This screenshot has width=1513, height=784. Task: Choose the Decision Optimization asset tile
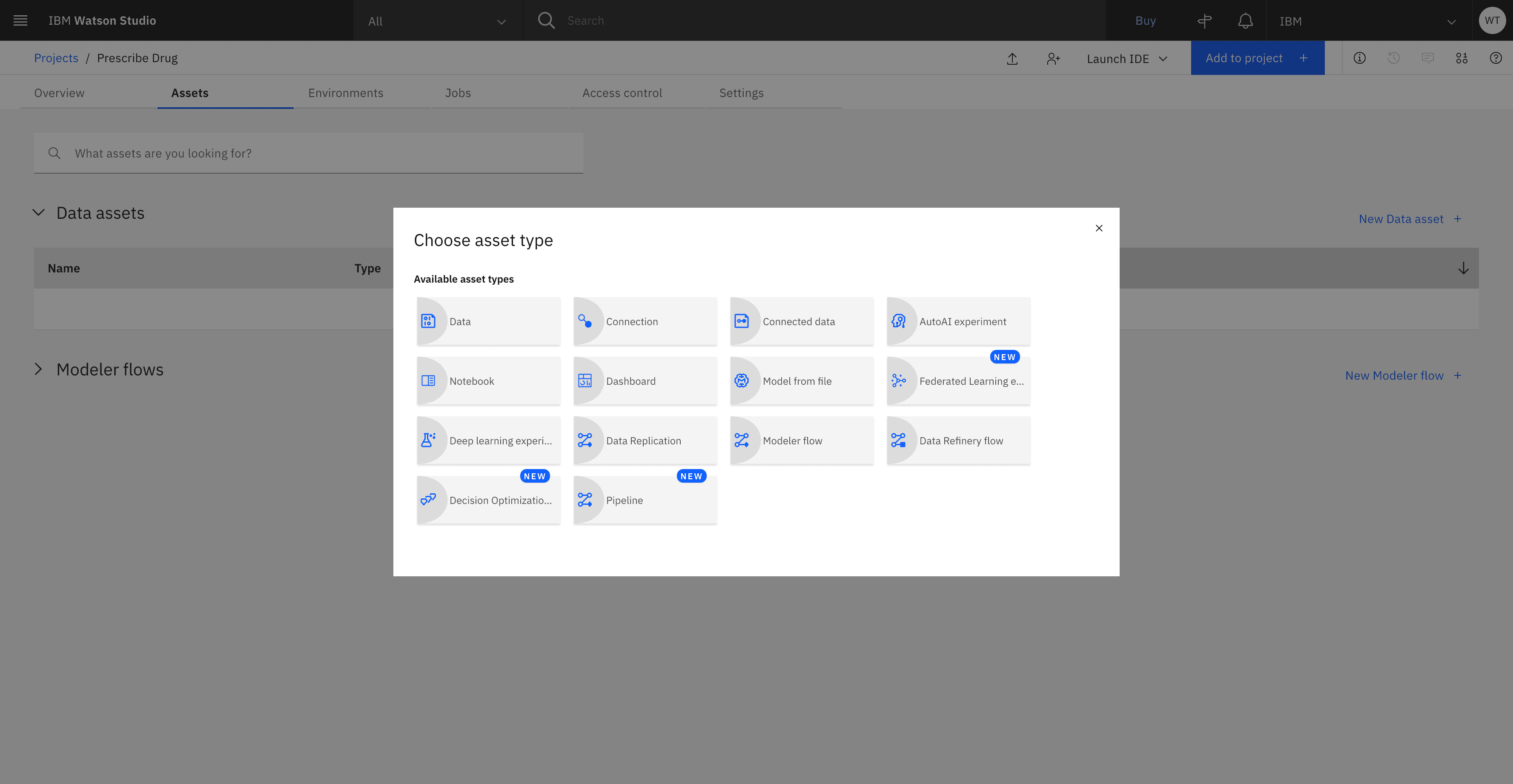point(488,501)
